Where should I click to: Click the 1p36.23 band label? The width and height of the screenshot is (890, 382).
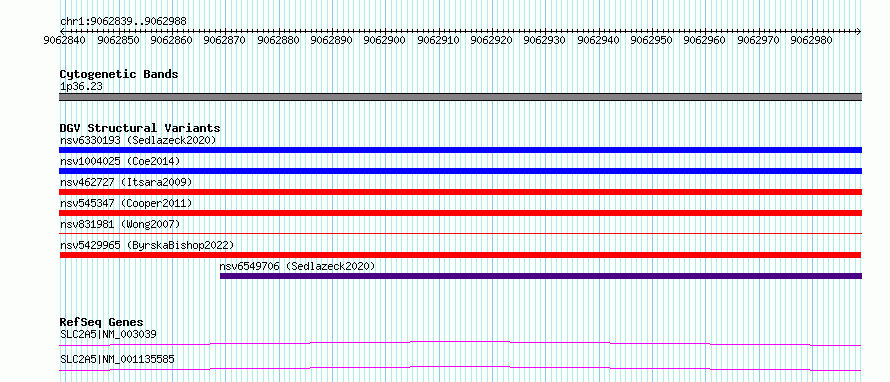click(x=81, y=87)
